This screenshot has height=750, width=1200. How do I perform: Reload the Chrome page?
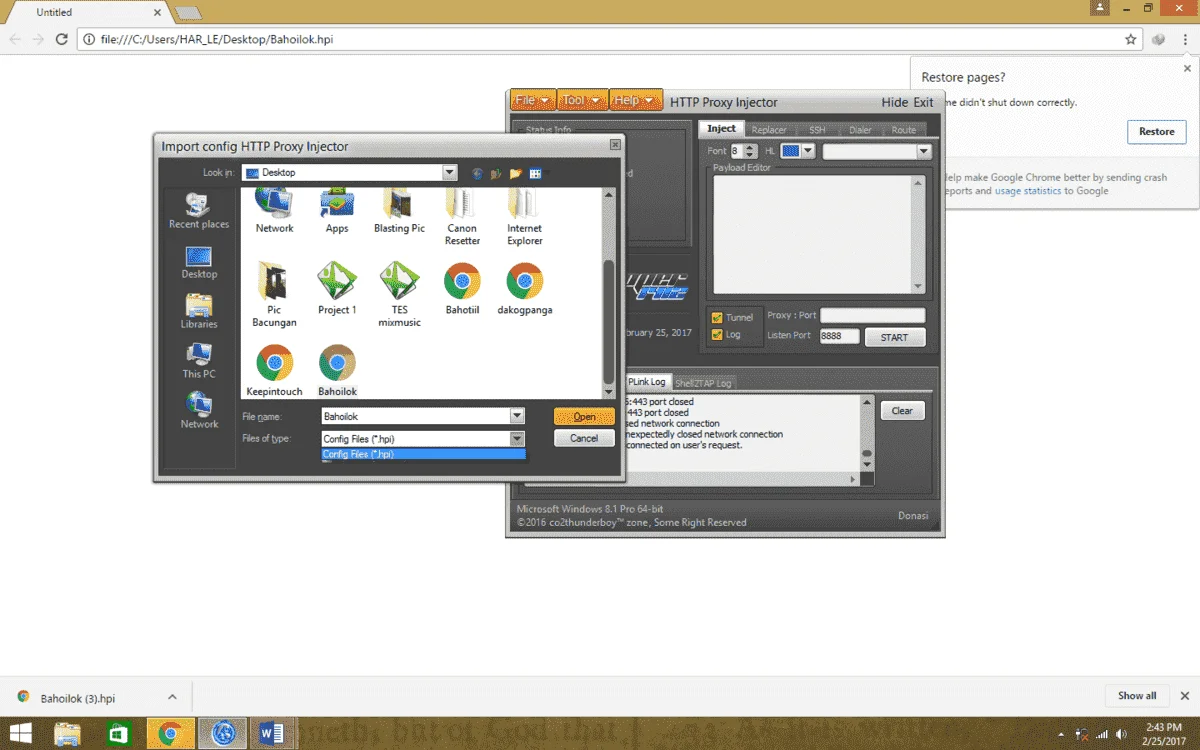(62, 39)
